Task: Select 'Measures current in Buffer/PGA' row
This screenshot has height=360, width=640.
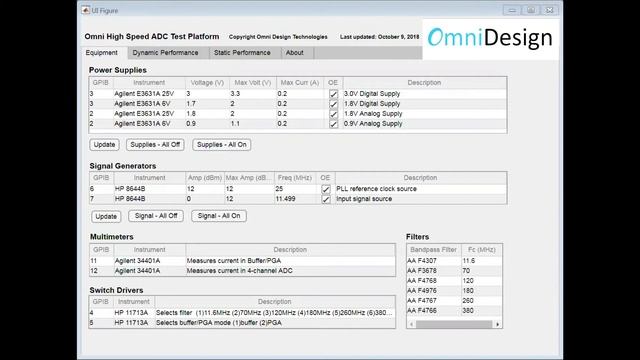Action: (x=242, y=260)
